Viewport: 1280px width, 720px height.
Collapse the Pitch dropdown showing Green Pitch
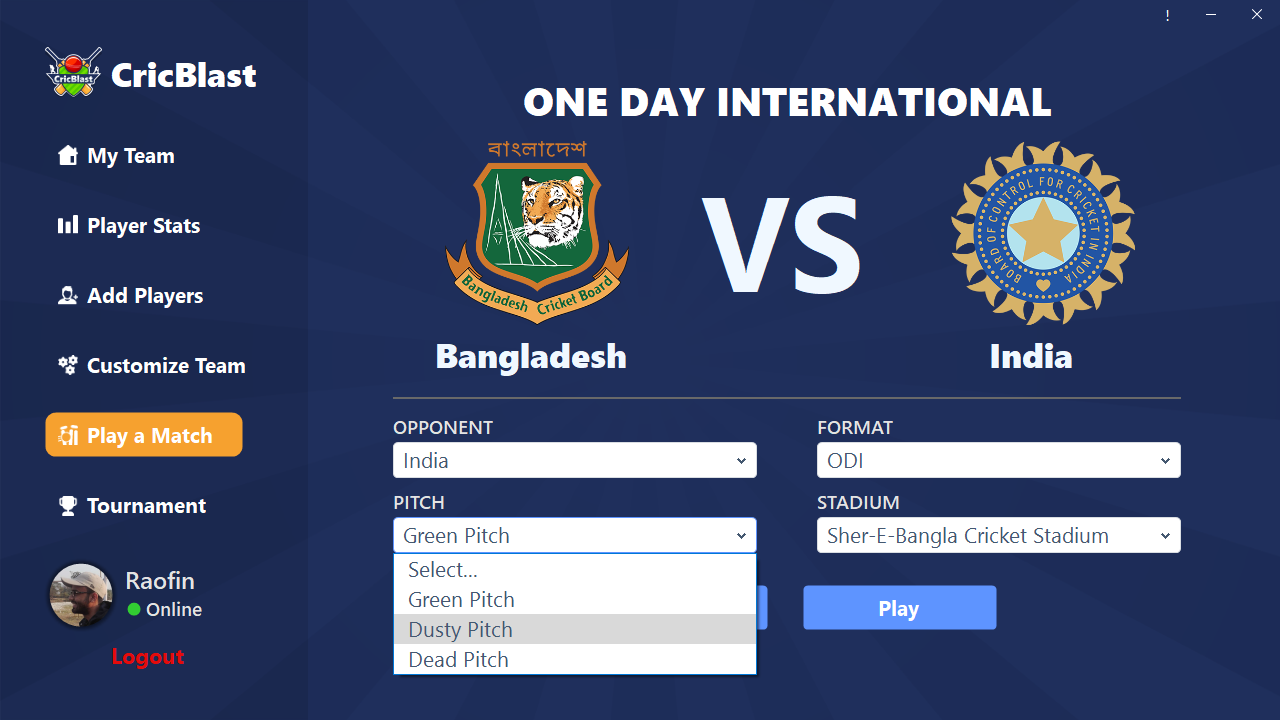575,535
